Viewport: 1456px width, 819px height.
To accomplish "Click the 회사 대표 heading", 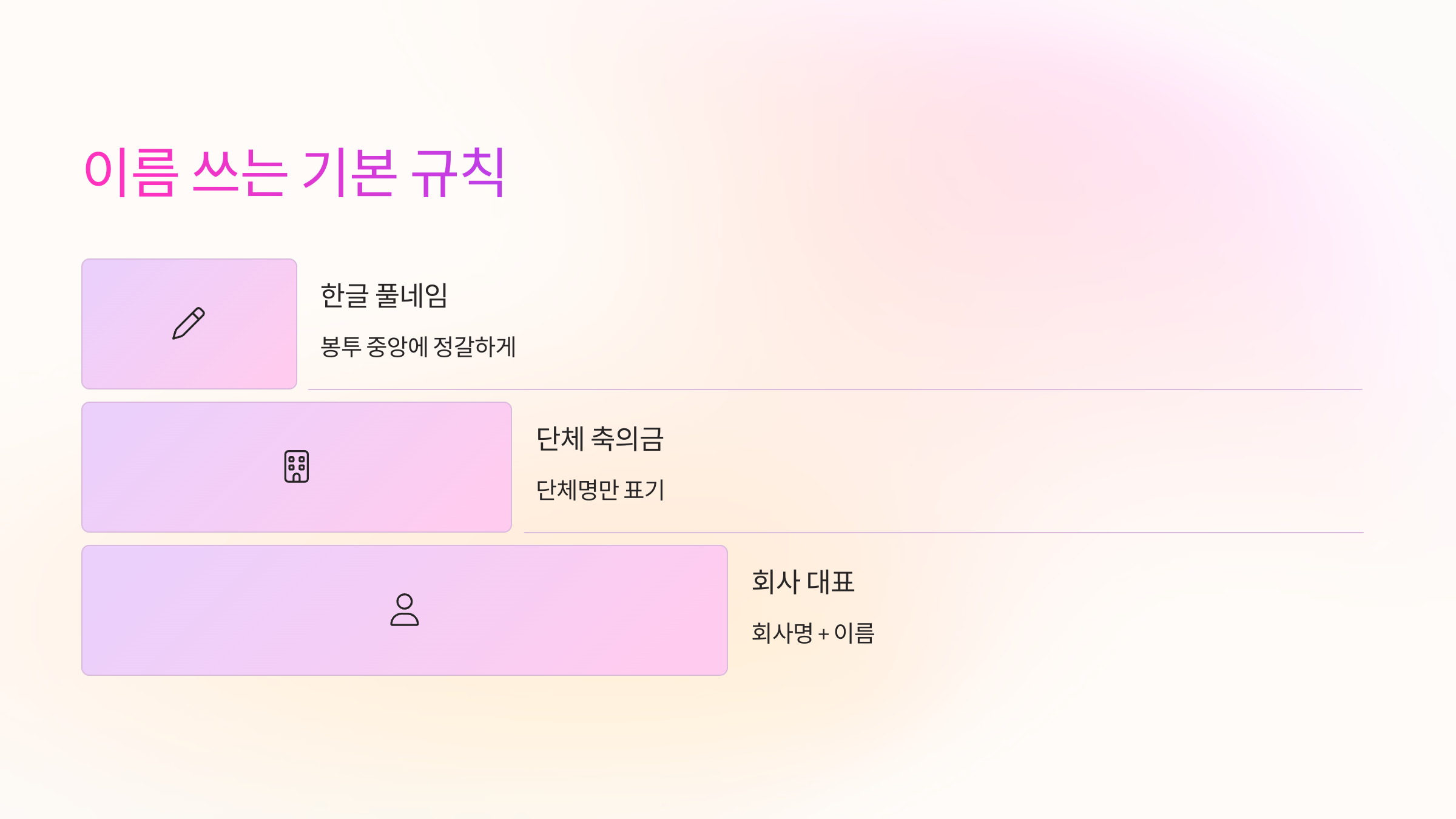I will (803, 582).
